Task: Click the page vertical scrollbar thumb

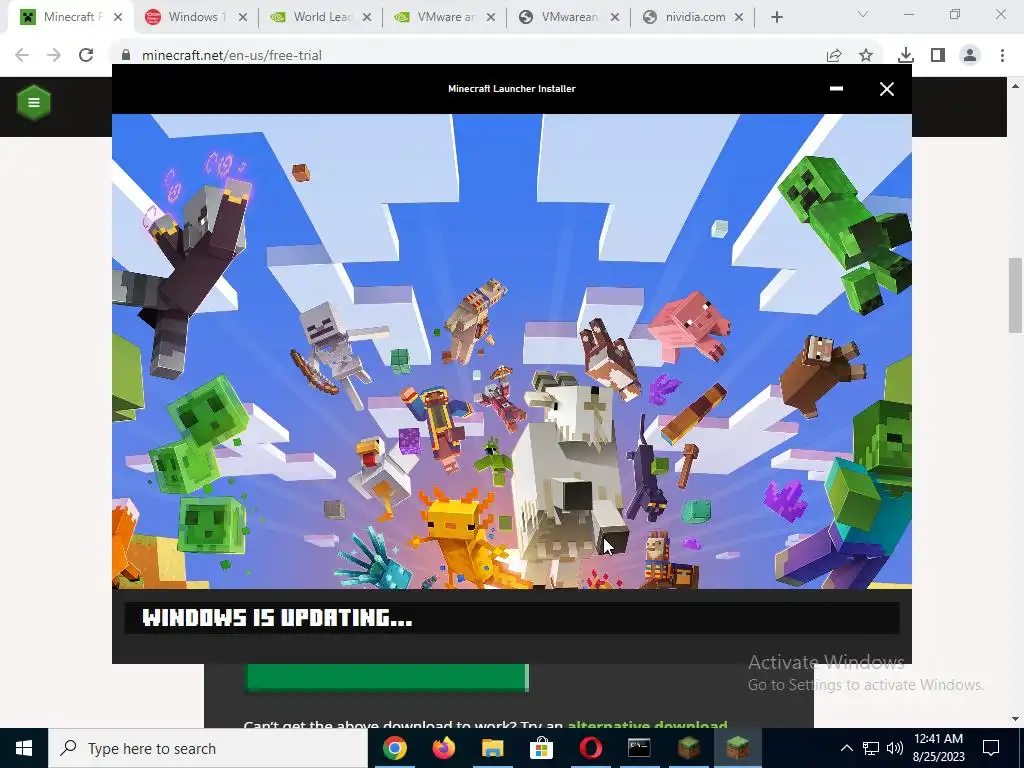Action: [x=1015, y=295]
